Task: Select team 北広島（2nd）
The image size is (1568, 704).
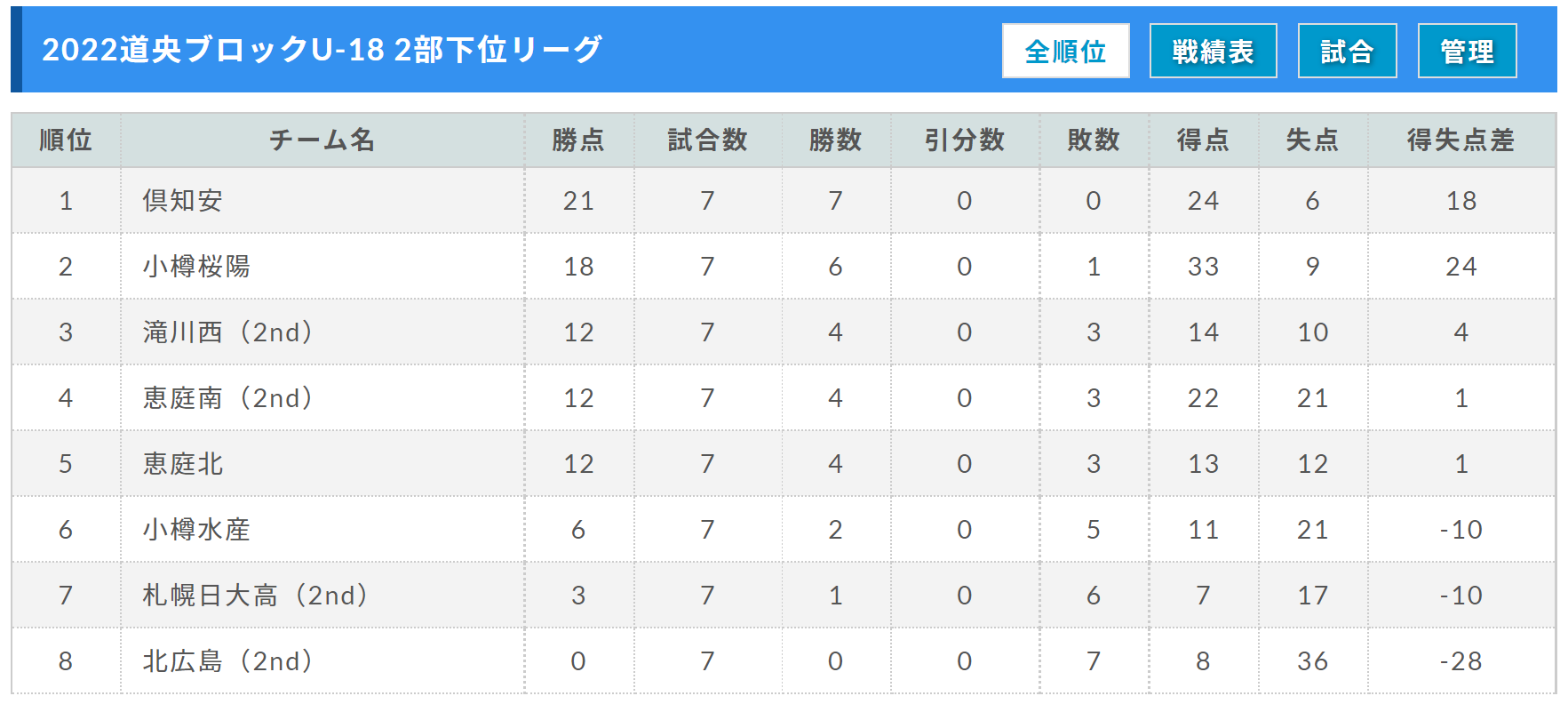Action: point(230,661)
